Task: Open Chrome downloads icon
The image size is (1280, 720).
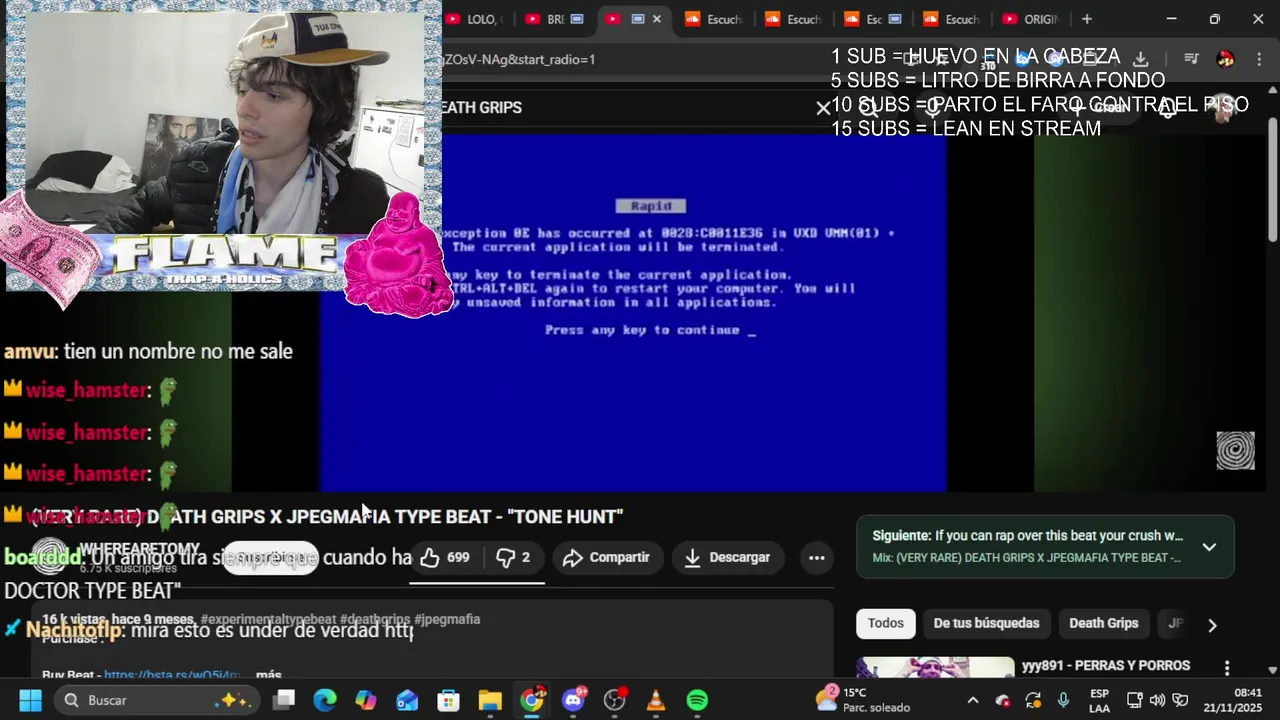Action: pos(1140,59)
